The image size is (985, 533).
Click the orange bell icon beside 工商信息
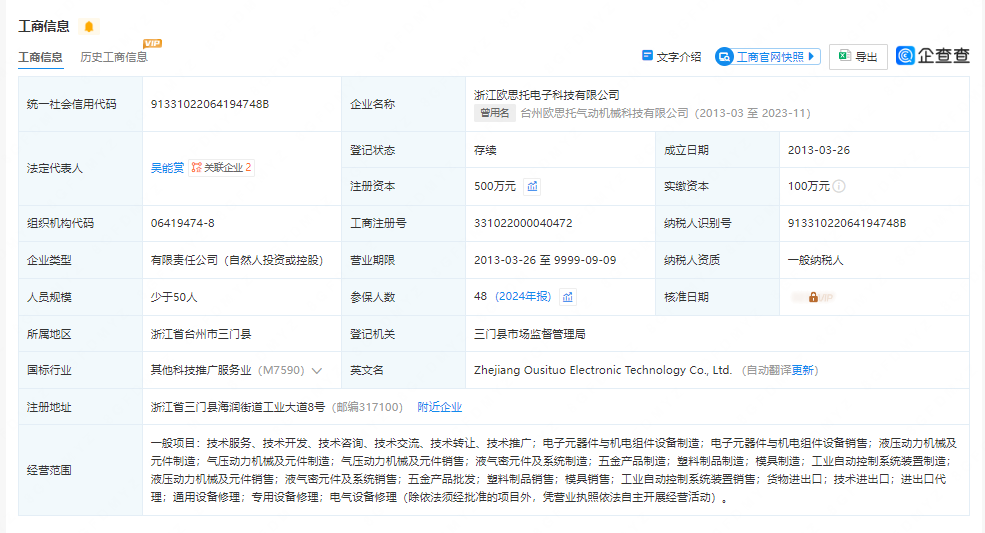pos(89,26)
